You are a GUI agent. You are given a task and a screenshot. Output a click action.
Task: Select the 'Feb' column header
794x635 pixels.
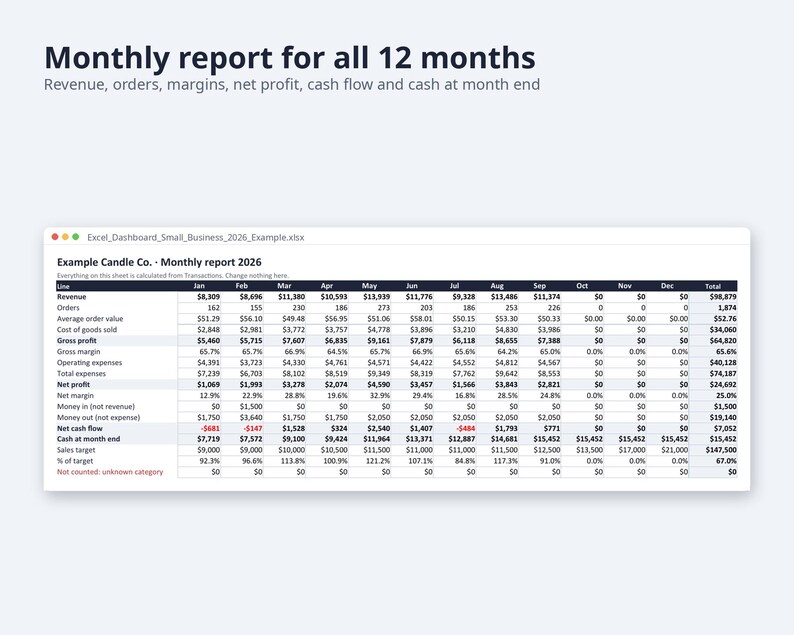pos(242,286)
